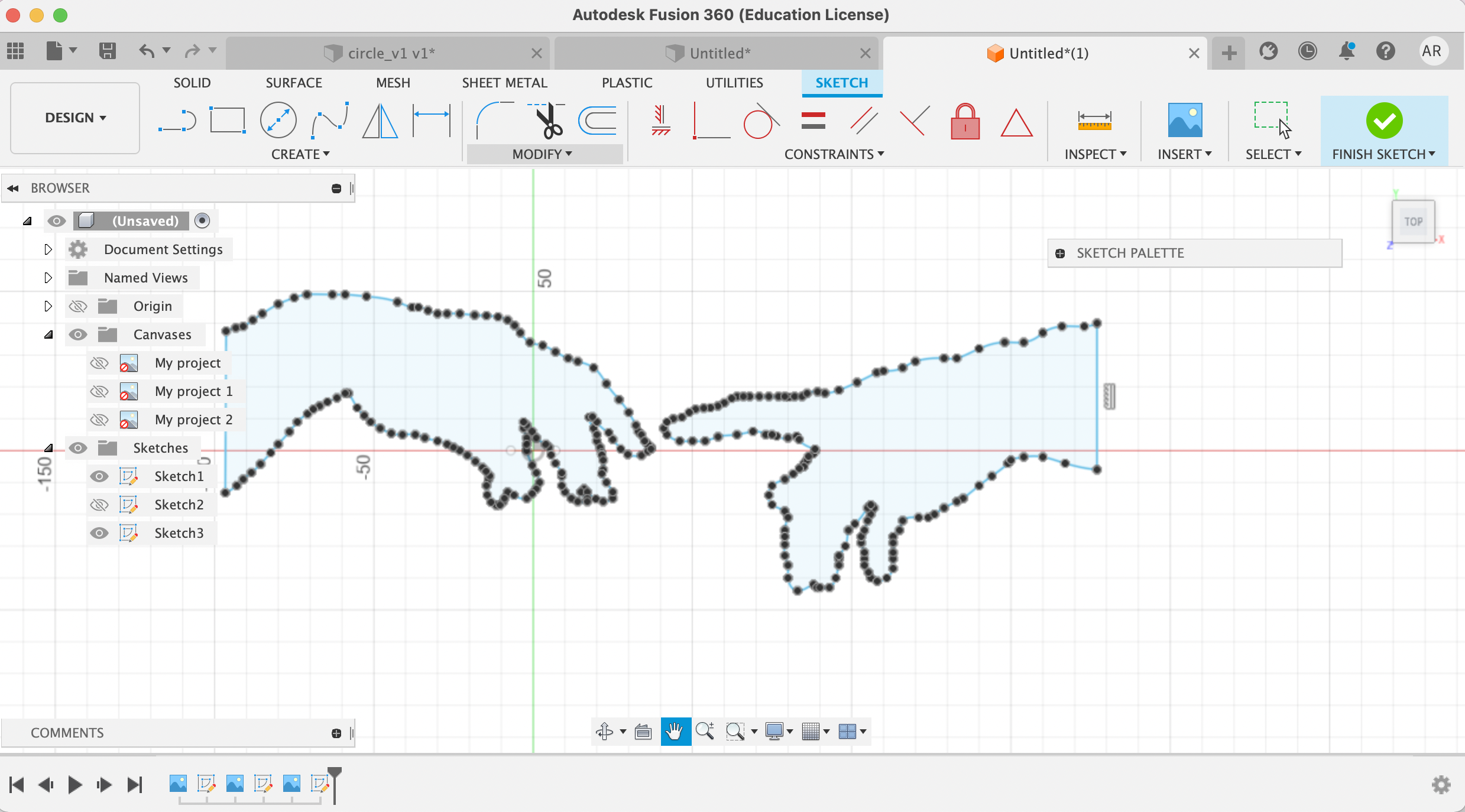Click the Save icon
Image resolution: width=1465 pixels, height=812 pixels.
tap(107, 51)
